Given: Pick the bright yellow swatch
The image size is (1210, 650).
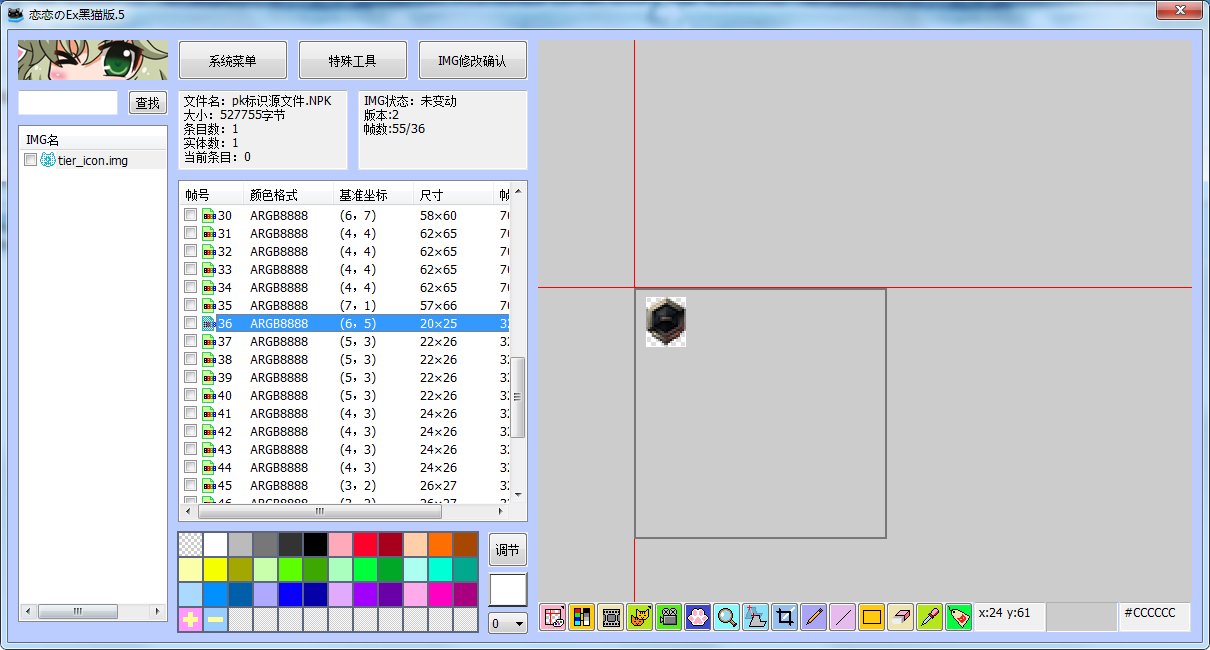Looking at the screenshot, I should coord(215,569).
